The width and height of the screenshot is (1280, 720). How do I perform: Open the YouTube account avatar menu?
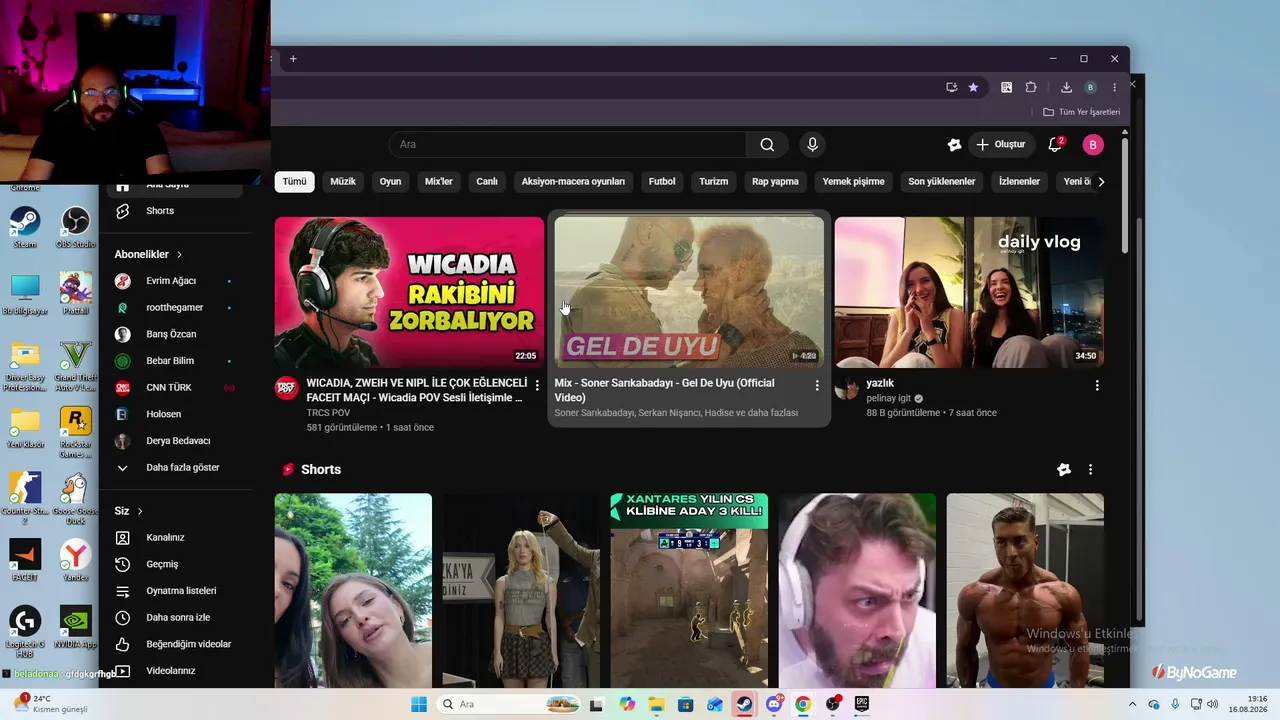(1093, 145)
